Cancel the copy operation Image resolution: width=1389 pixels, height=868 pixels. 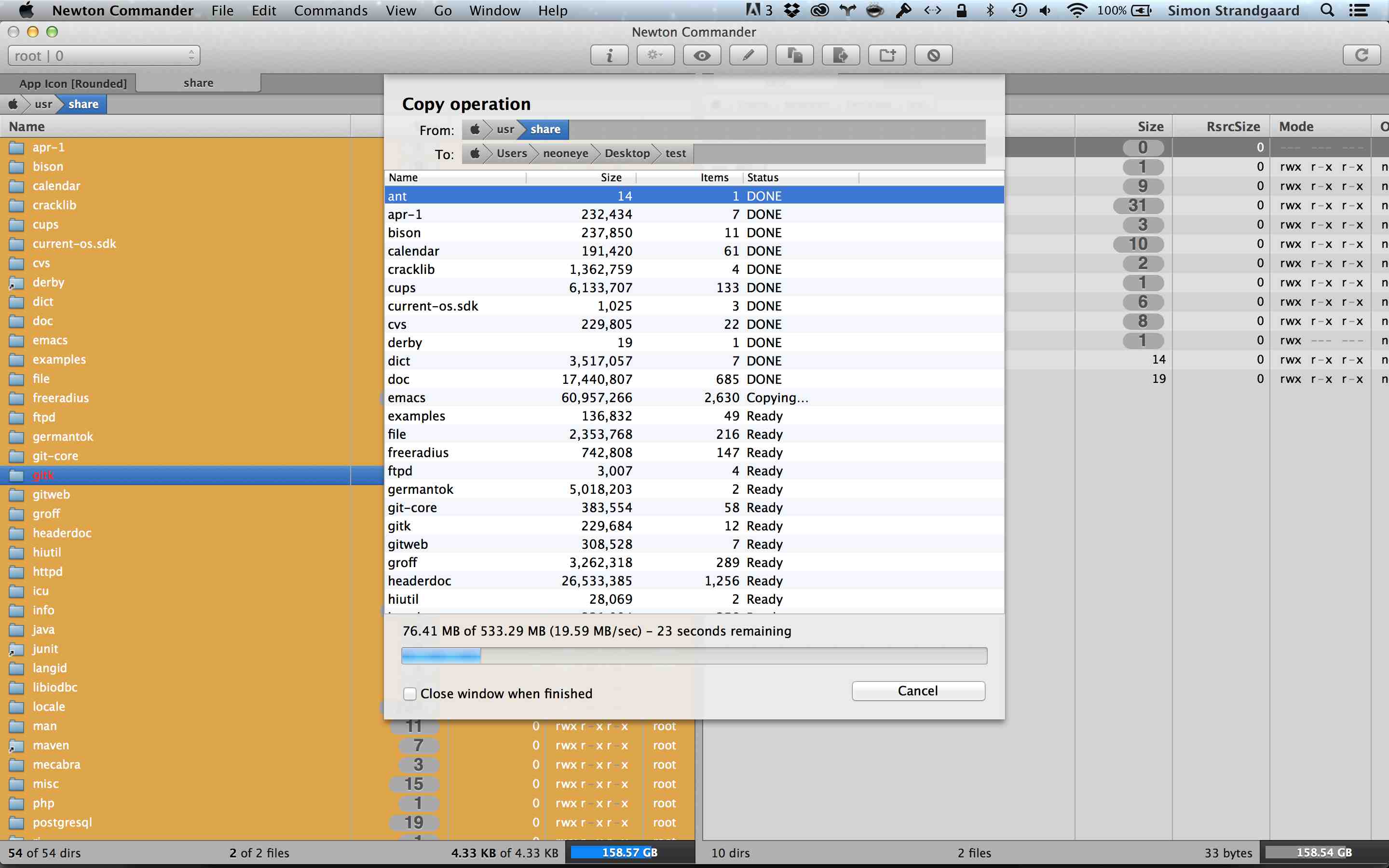click(918, 691)
